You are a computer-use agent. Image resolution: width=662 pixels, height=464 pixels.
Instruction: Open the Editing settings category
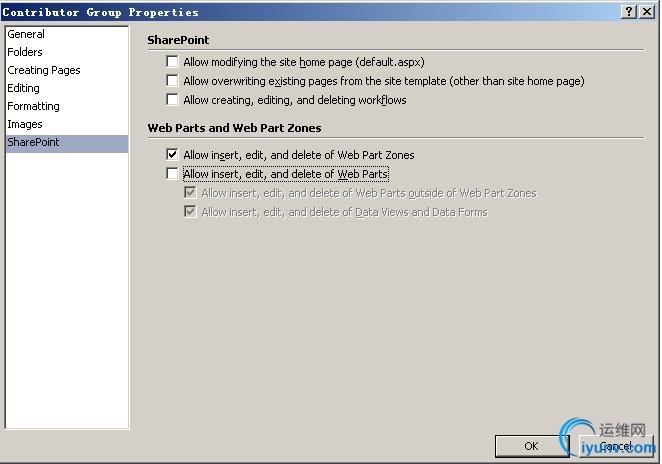[x=67, y=88]
